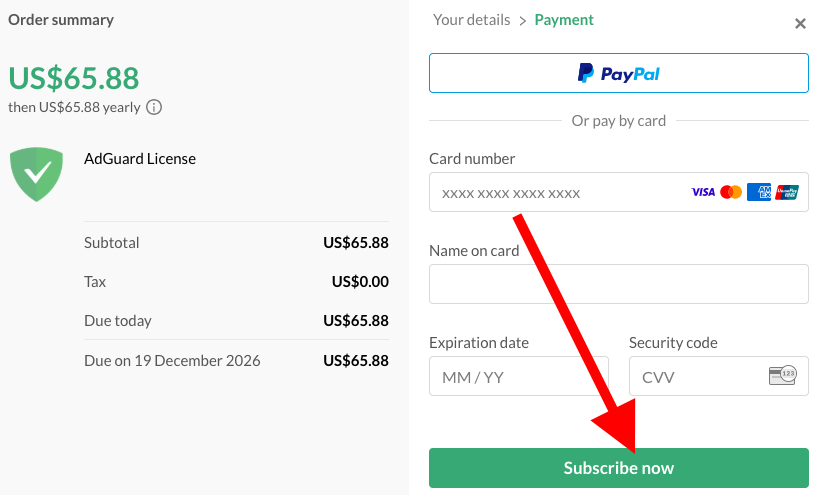Go back to Your details step
Image resolution: width=819 pixels, height=495 pixels.
coord(470,20)
